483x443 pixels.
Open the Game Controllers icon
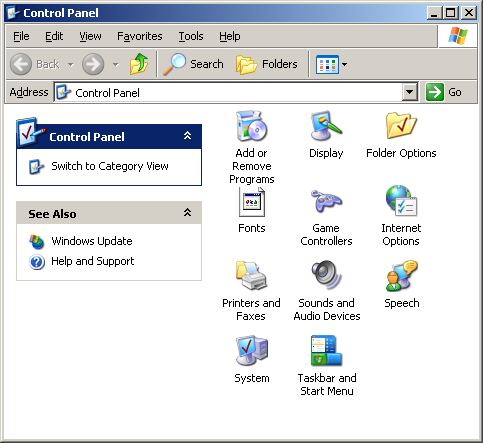(326, 201)
